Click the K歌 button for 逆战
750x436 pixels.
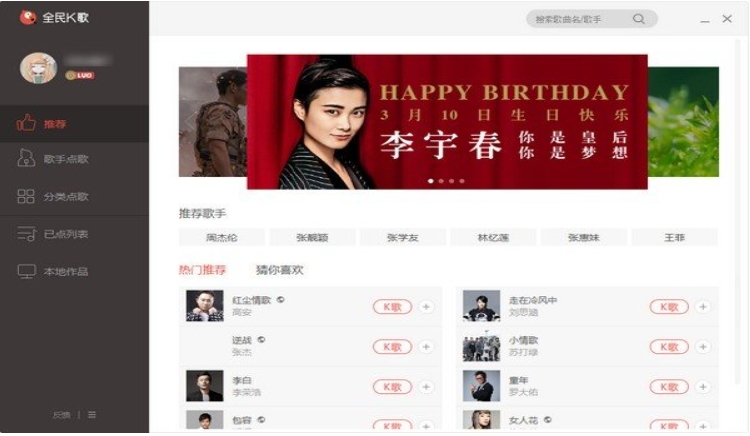[x=392, y=347]
